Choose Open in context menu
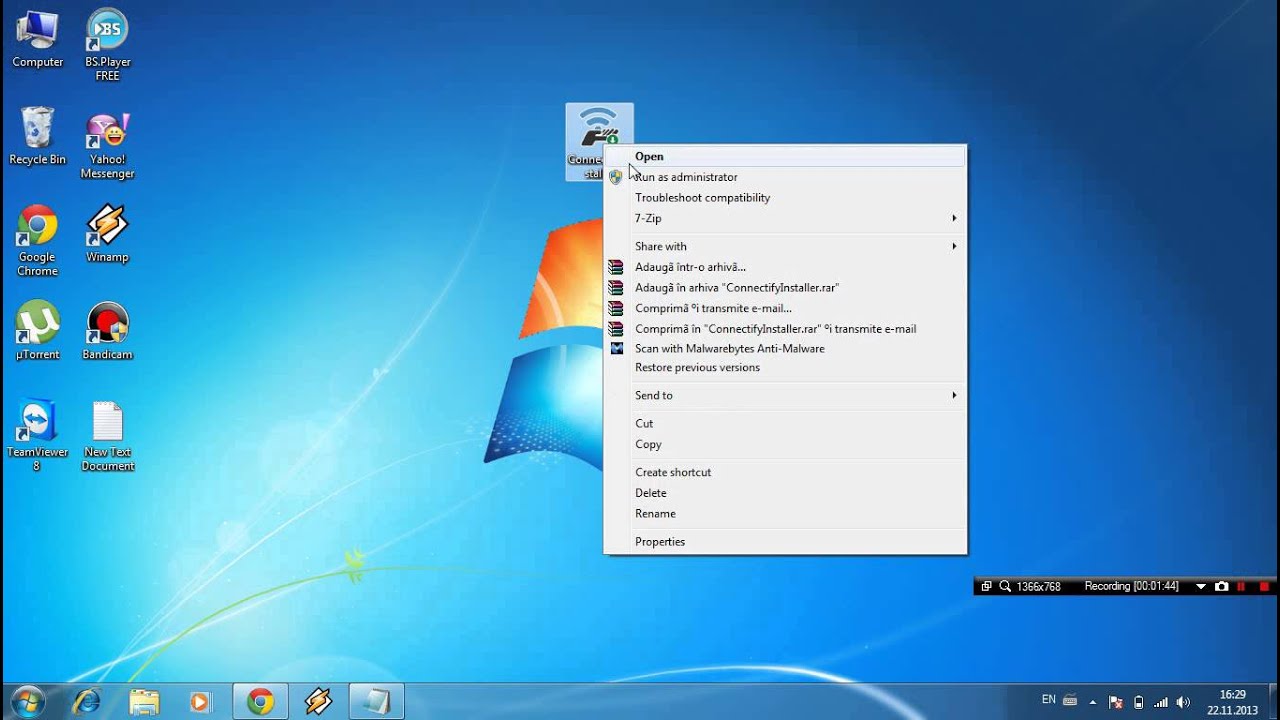This screenshot has width=1280, height=720. pyautogui.click(x=785, y=156)
